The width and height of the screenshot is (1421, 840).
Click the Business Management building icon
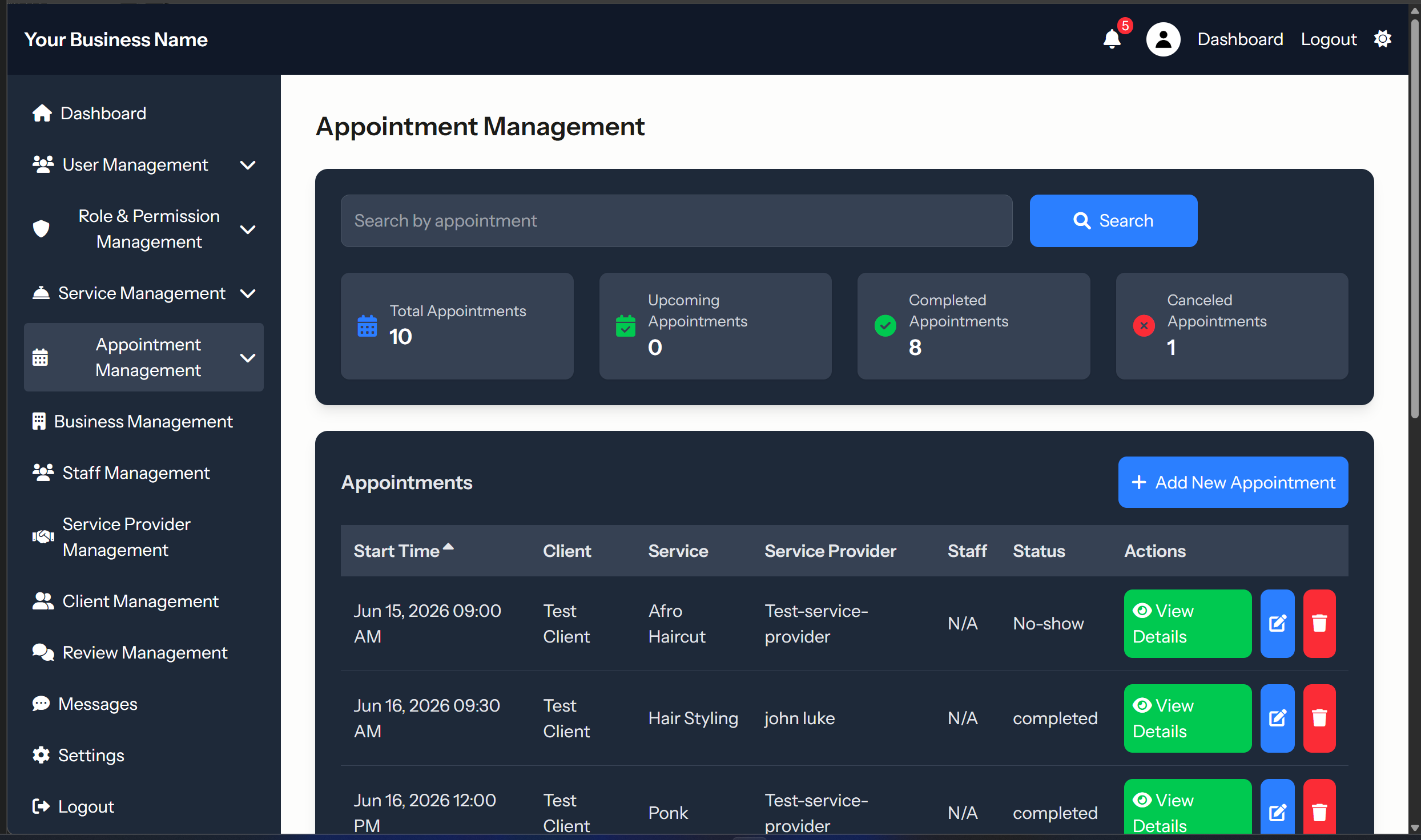pyautogui.click(x=39, y=422)
